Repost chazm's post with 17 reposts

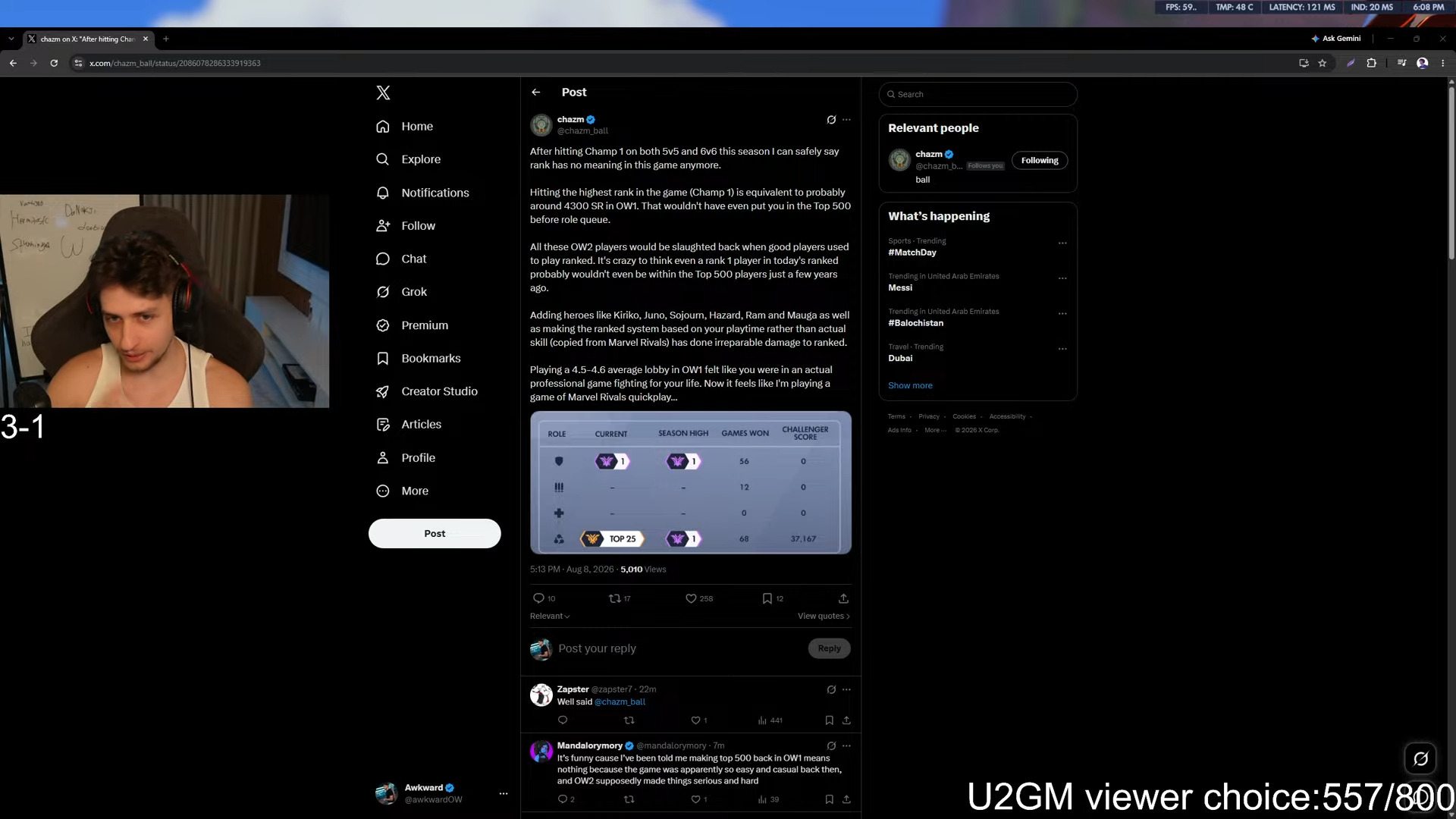pos(614,598)
